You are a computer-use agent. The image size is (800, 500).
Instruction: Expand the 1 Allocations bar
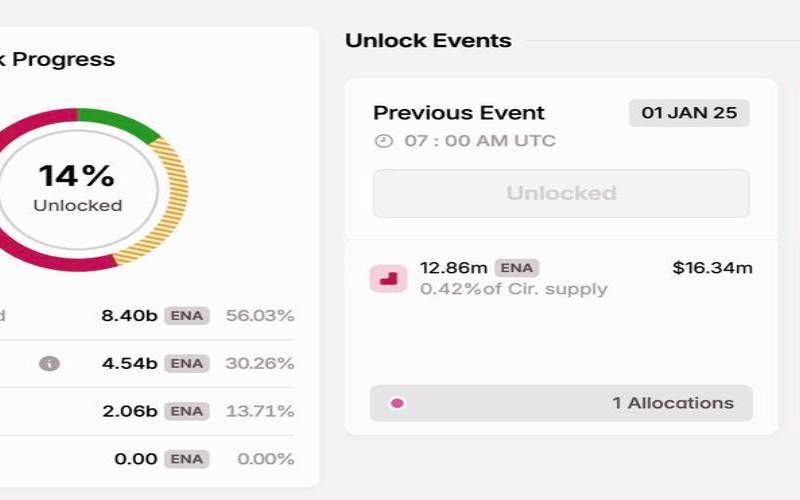pyautogui.click(x=561, y=403)
